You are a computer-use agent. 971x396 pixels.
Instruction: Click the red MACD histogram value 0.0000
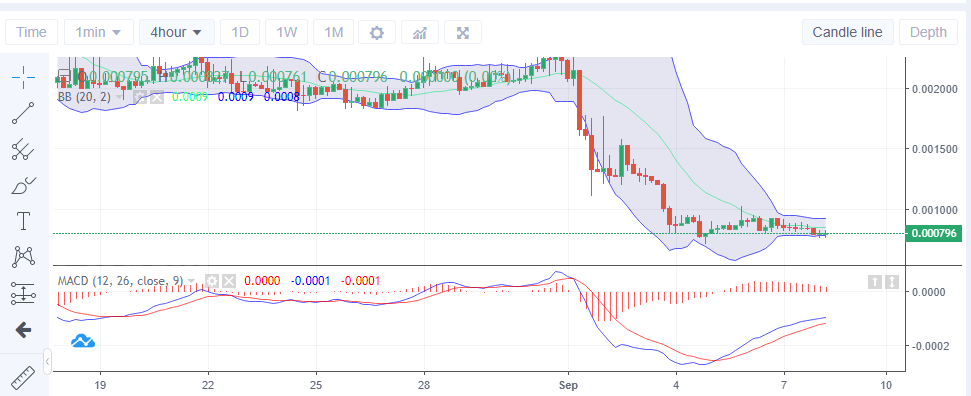(263, 281)
